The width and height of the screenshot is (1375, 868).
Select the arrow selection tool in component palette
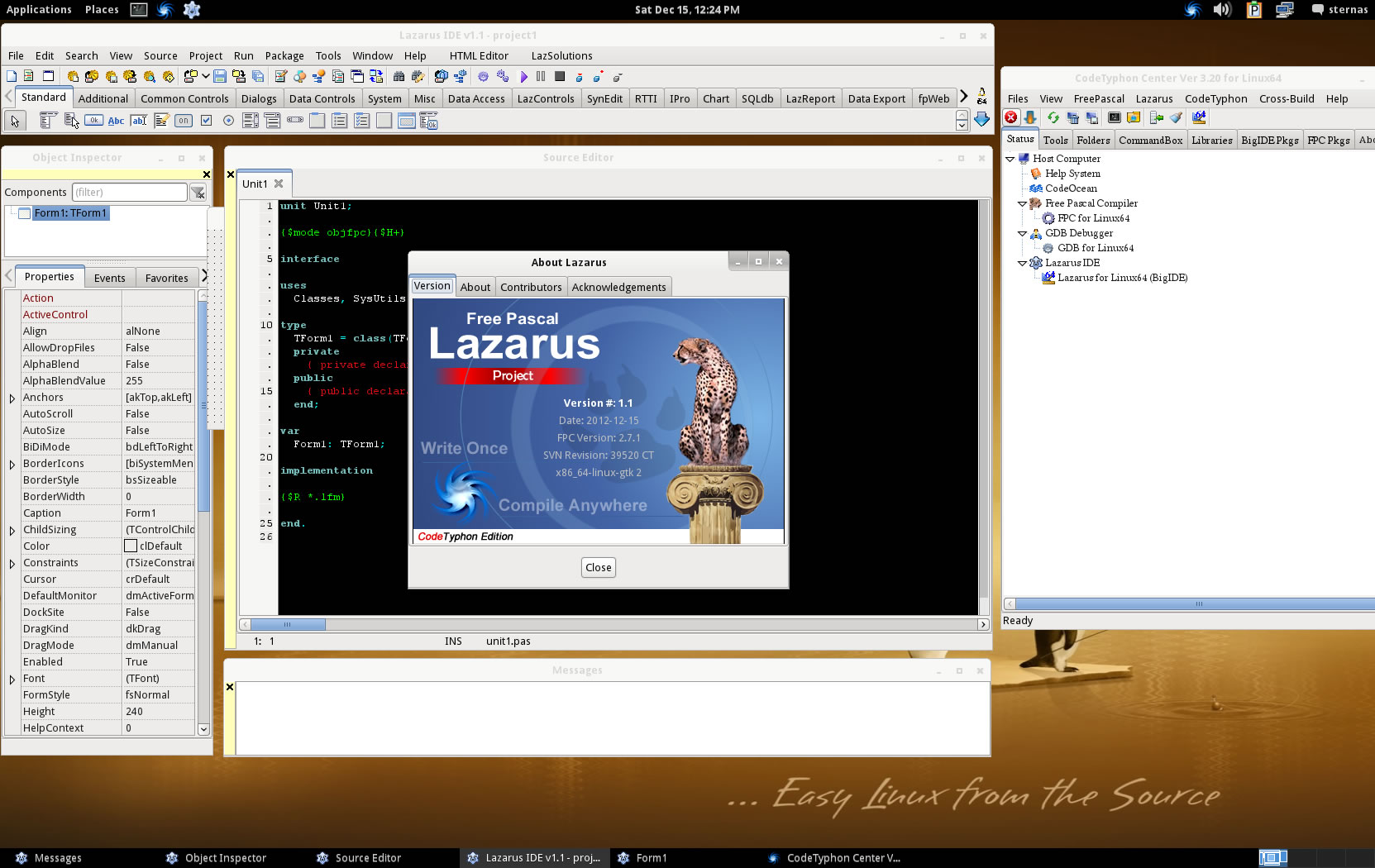15,121
